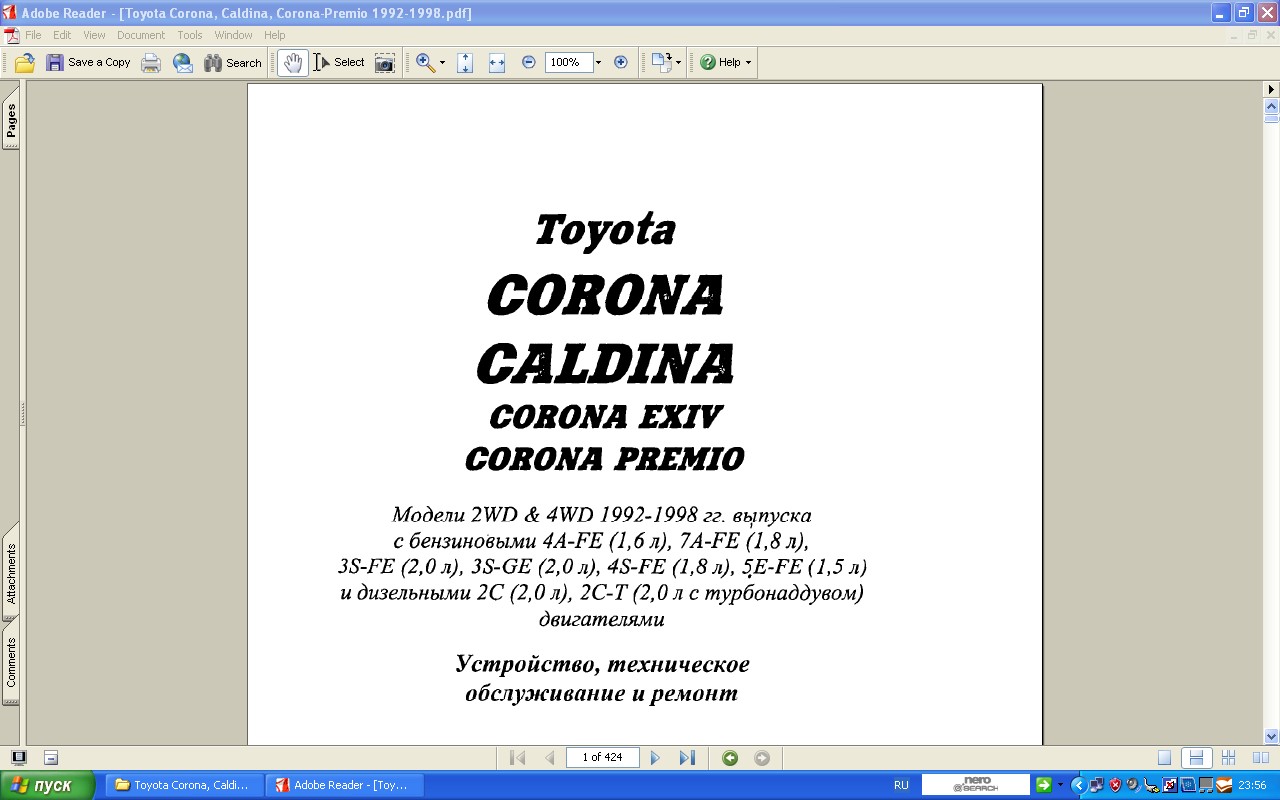Image resolution: width=1280 pixels, height=800 pixels.
Task: Open the Help toolbar dropdown
Action: click(725, 63)
